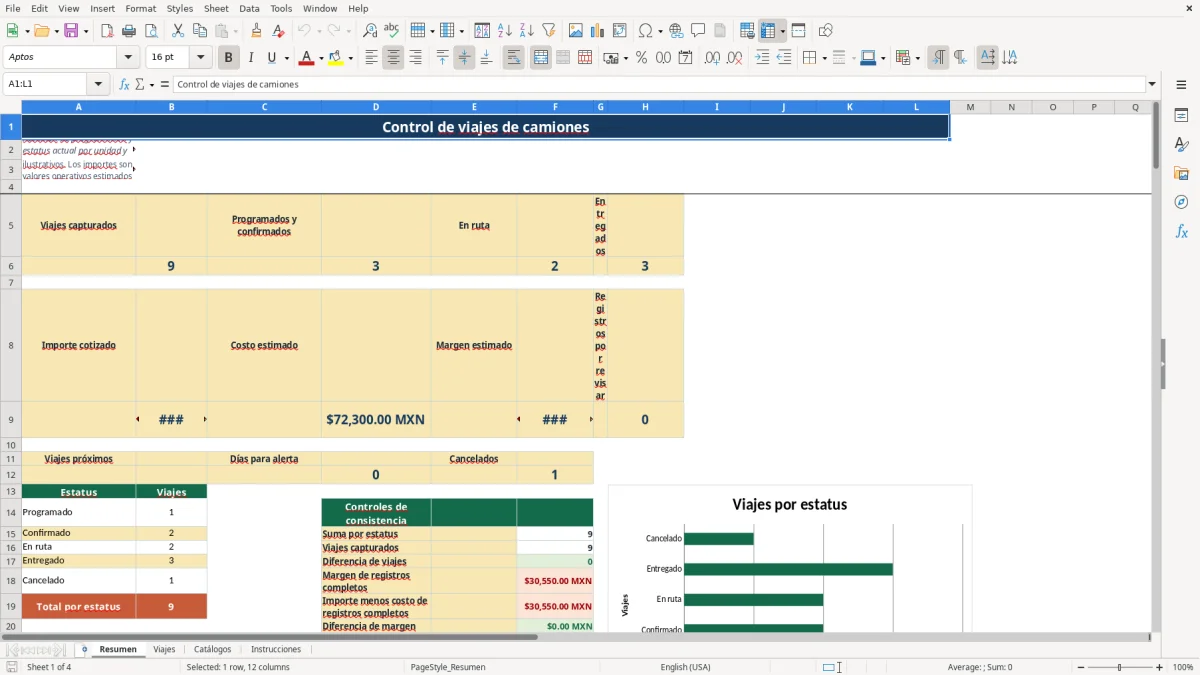Toggle wrap text
Viewport: 1200px width, 675px height.
tap(514, 58)
